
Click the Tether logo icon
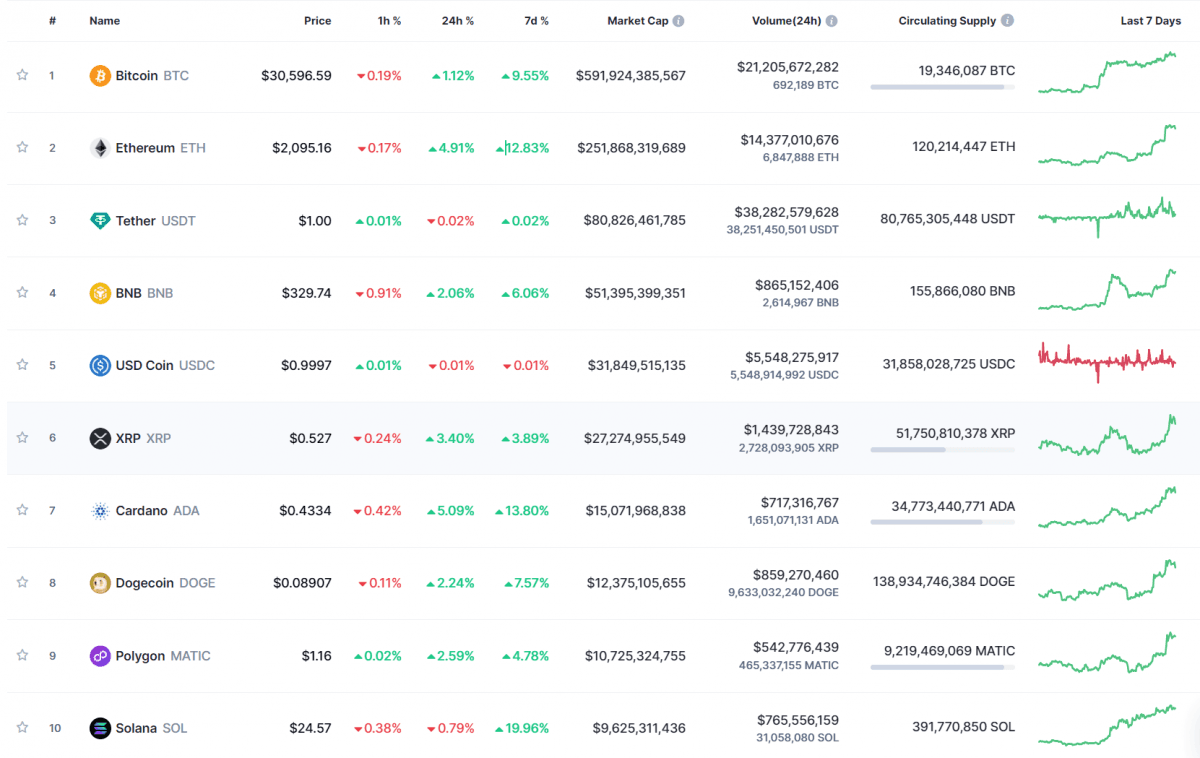(x=100, y=221)
